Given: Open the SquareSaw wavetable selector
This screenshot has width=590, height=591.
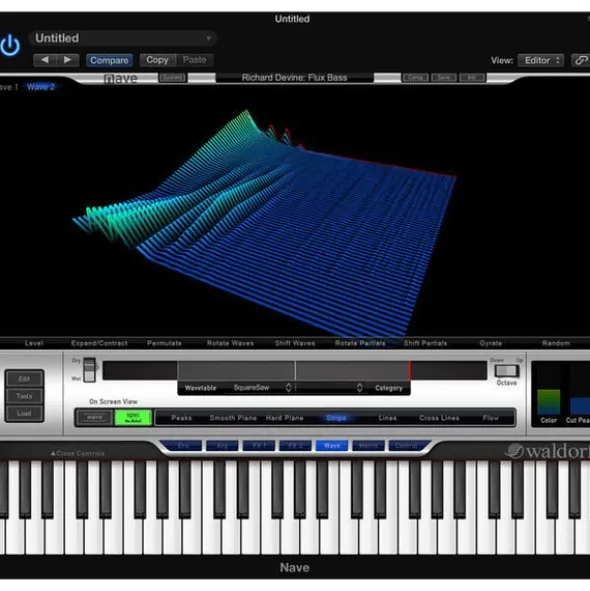Looking at the screenshot, I should tap(261, 387).
